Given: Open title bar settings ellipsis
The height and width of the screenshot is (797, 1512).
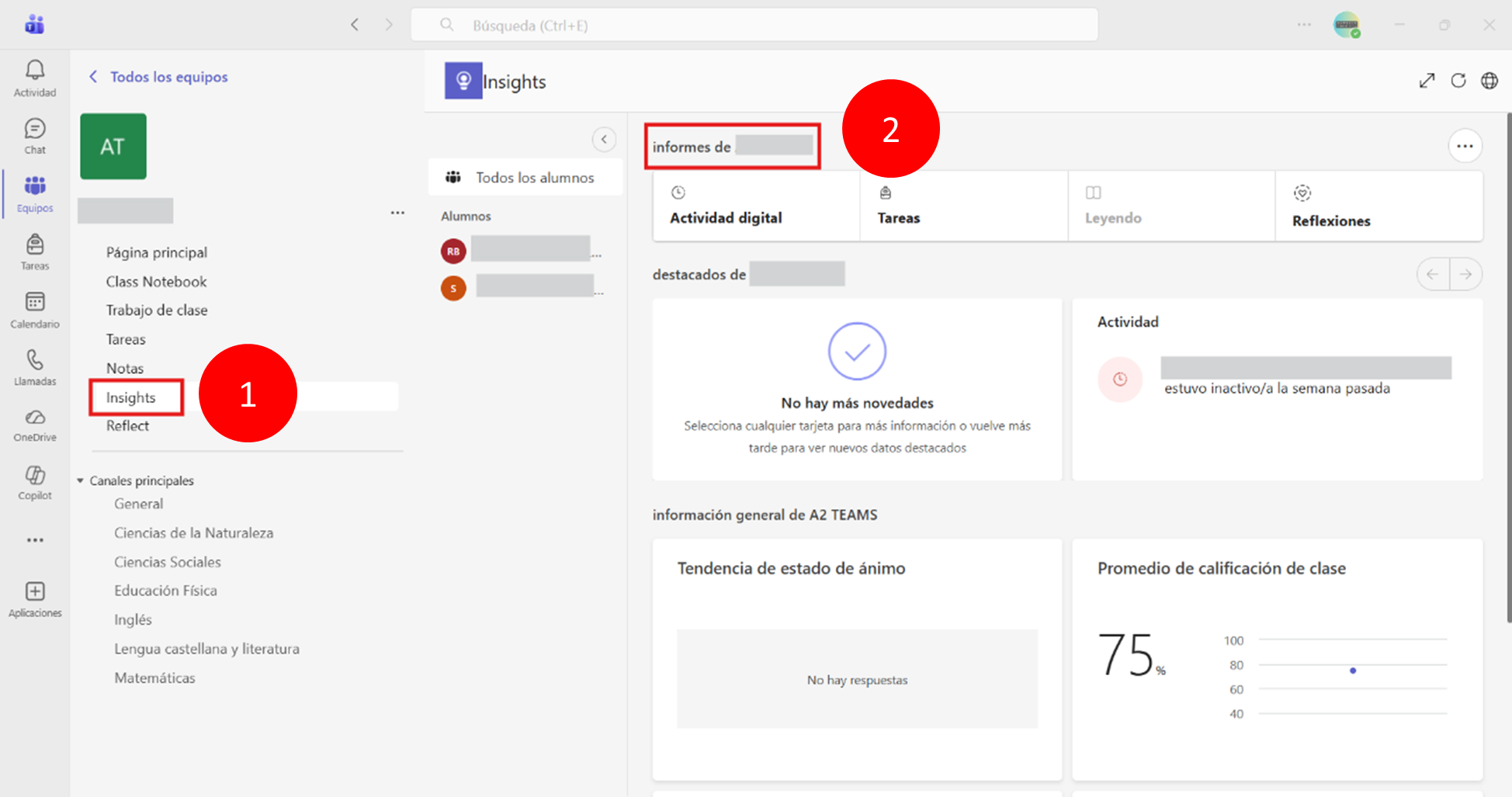Looking at the screenshot, I should click(1304, 25).
